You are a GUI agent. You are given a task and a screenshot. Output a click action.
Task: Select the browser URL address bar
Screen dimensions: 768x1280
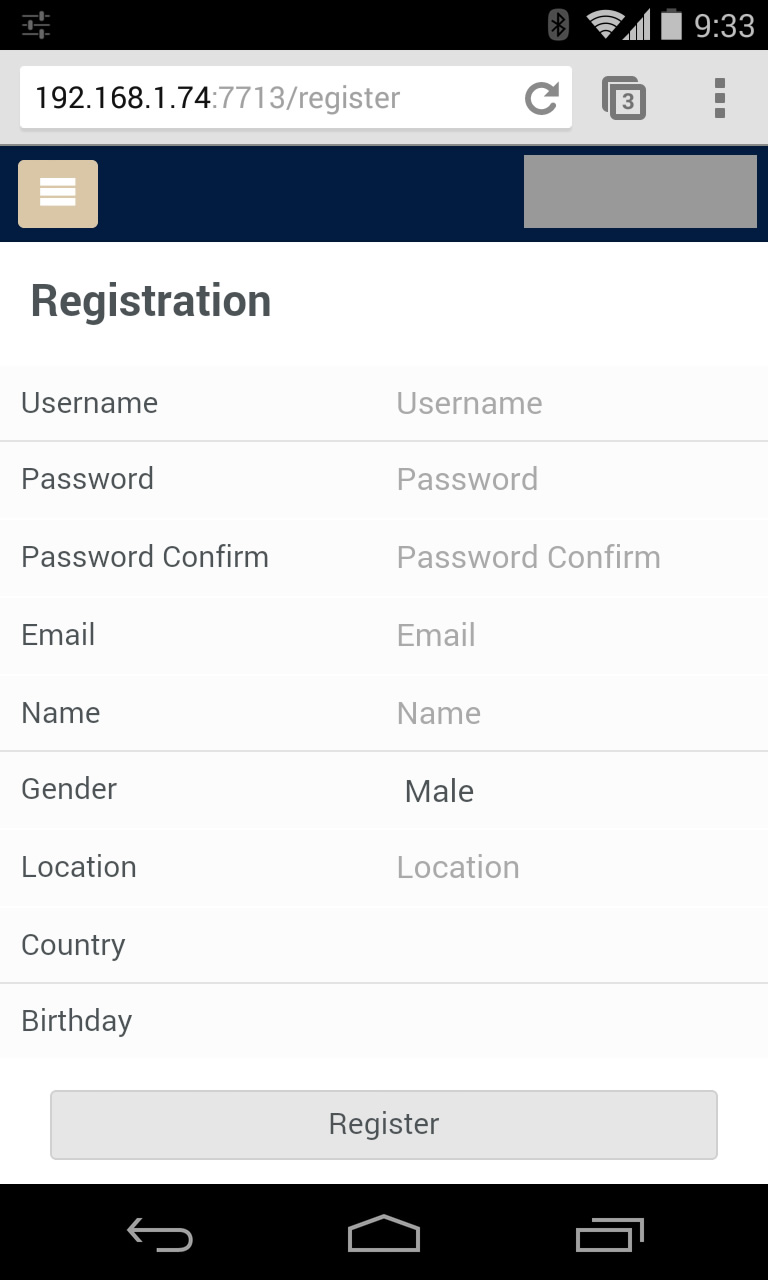pos(270,98)
